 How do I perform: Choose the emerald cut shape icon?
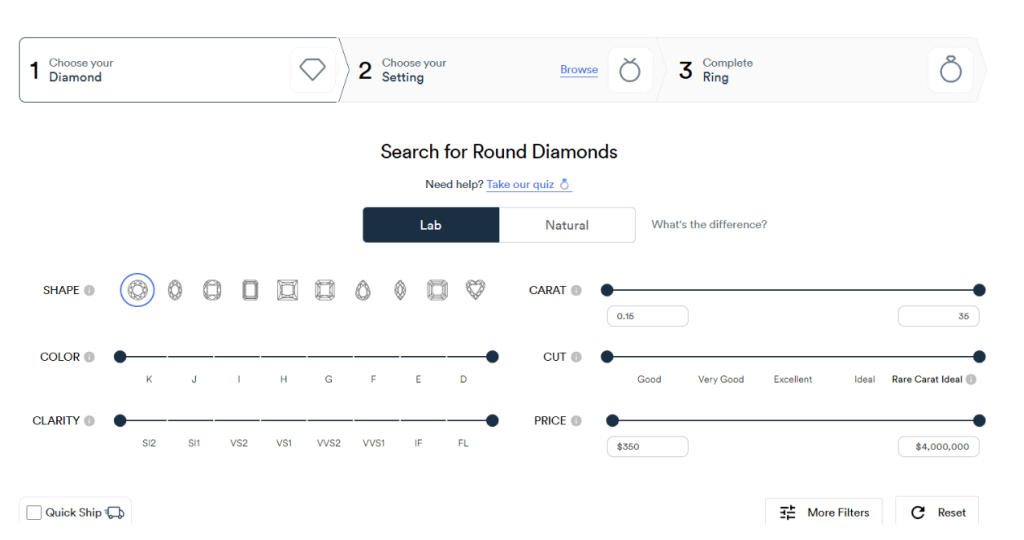click(250, 290)
